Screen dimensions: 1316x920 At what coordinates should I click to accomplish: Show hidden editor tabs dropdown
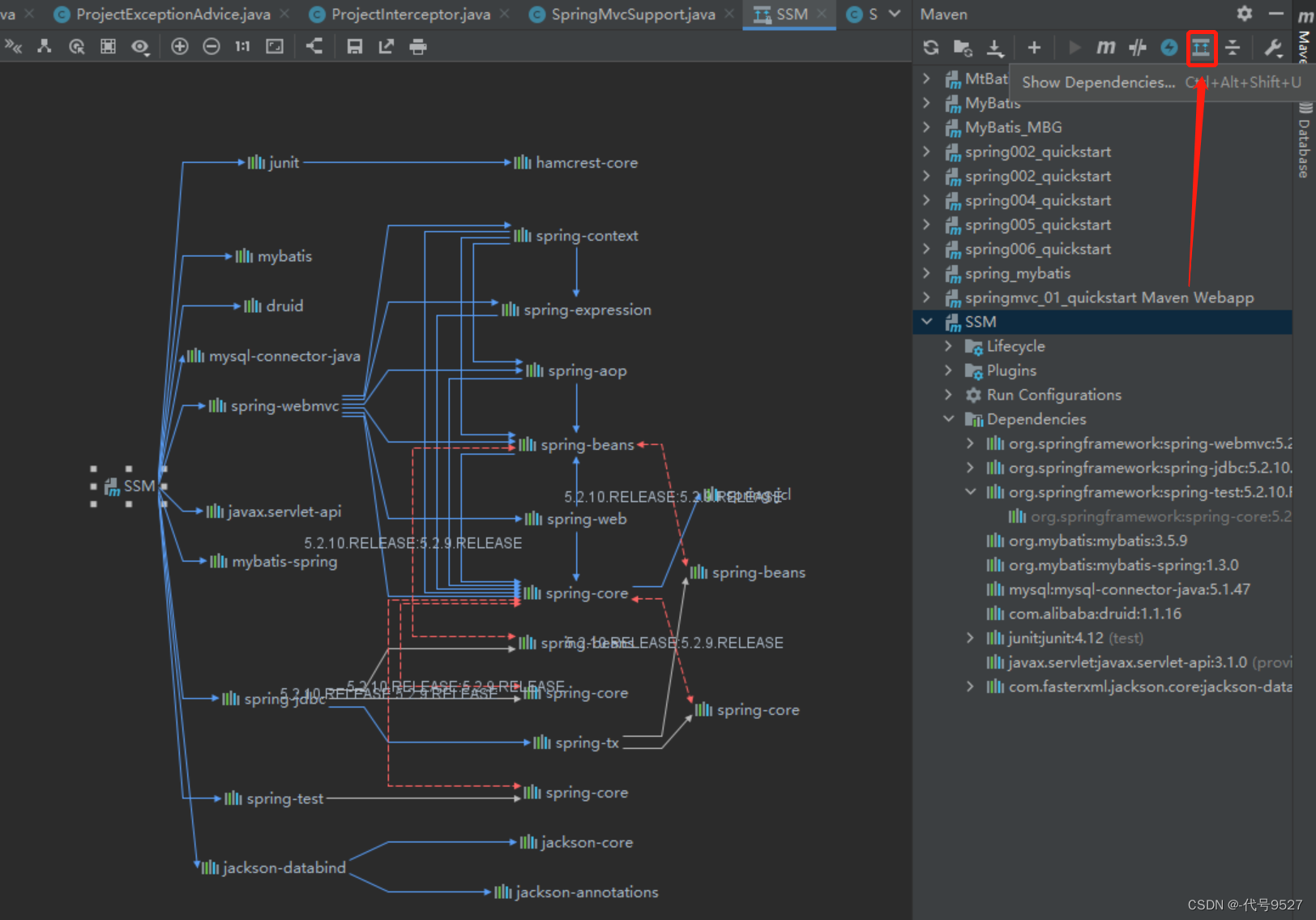pos(895,14)
